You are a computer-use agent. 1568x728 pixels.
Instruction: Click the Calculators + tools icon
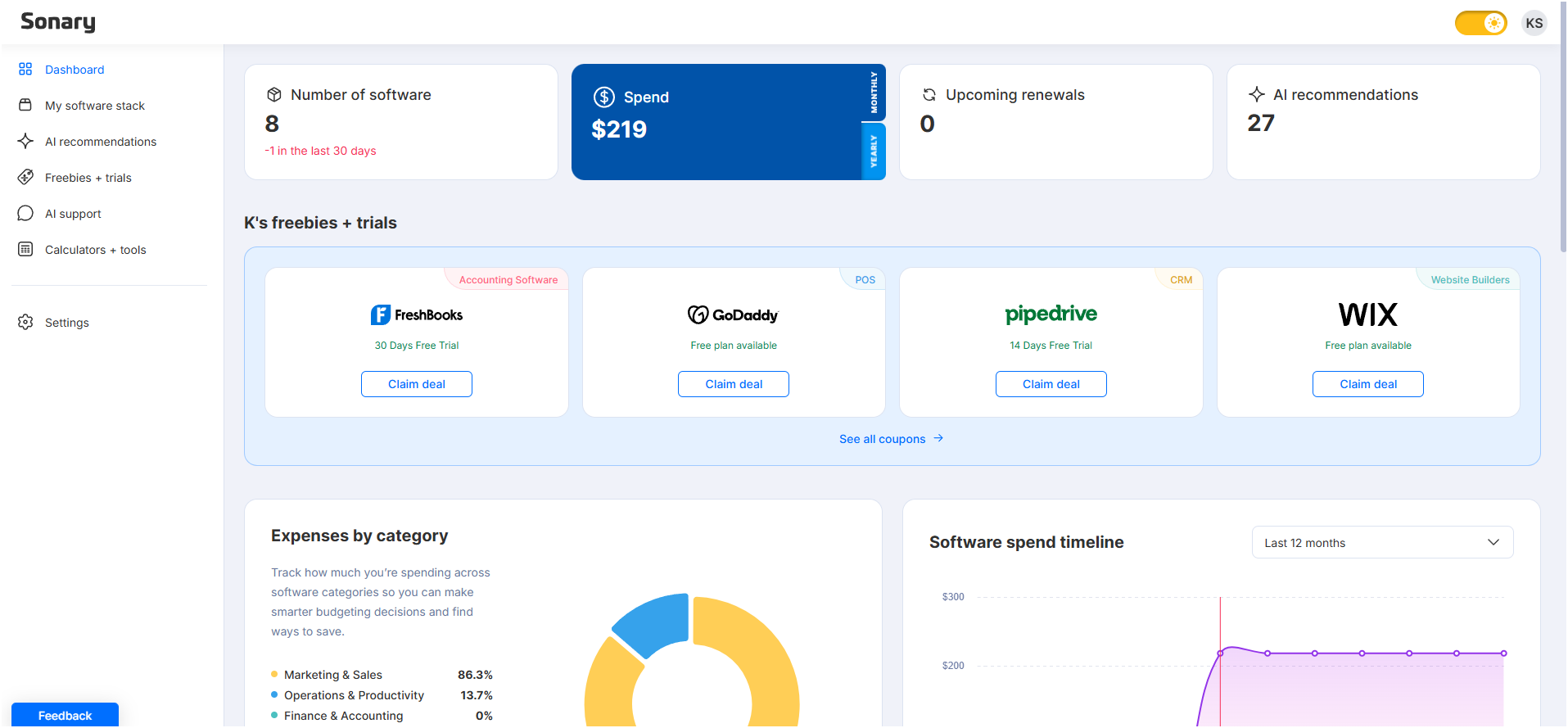pyautogui.click(x=25, y=250)
